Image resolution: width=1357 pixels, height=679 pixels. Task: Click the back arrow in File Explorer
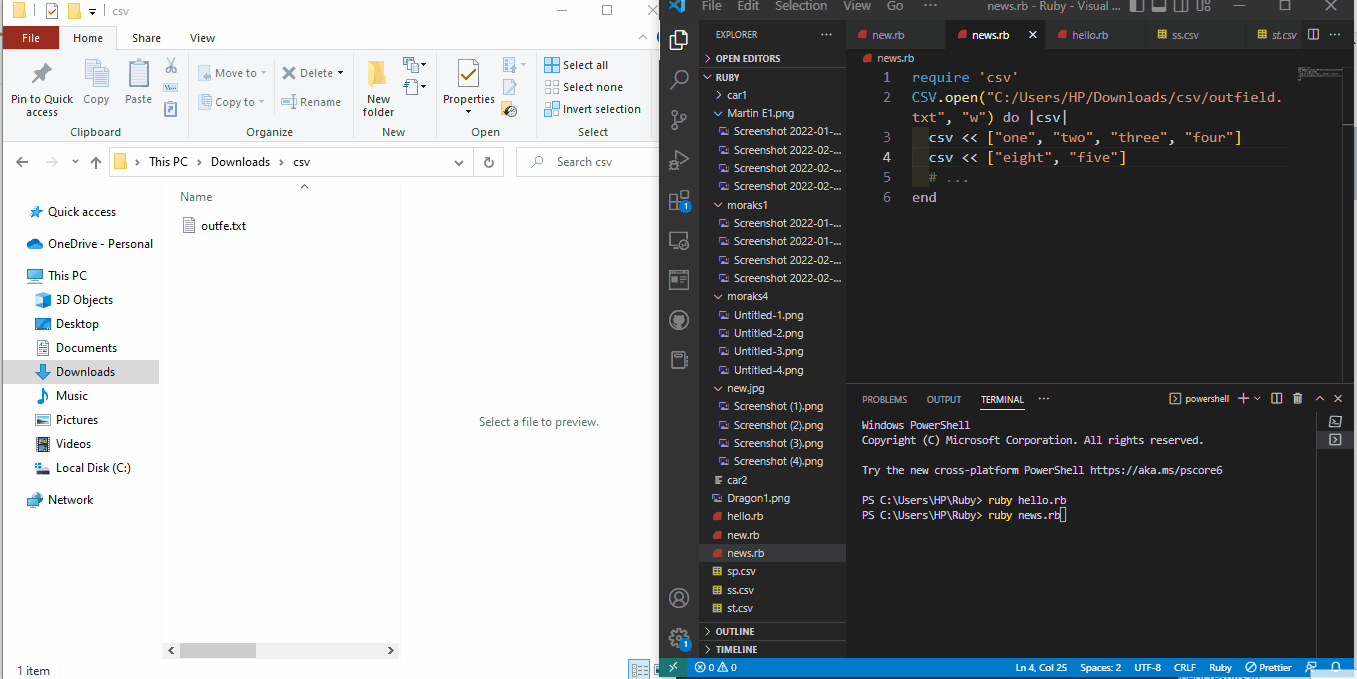point(22,162)
